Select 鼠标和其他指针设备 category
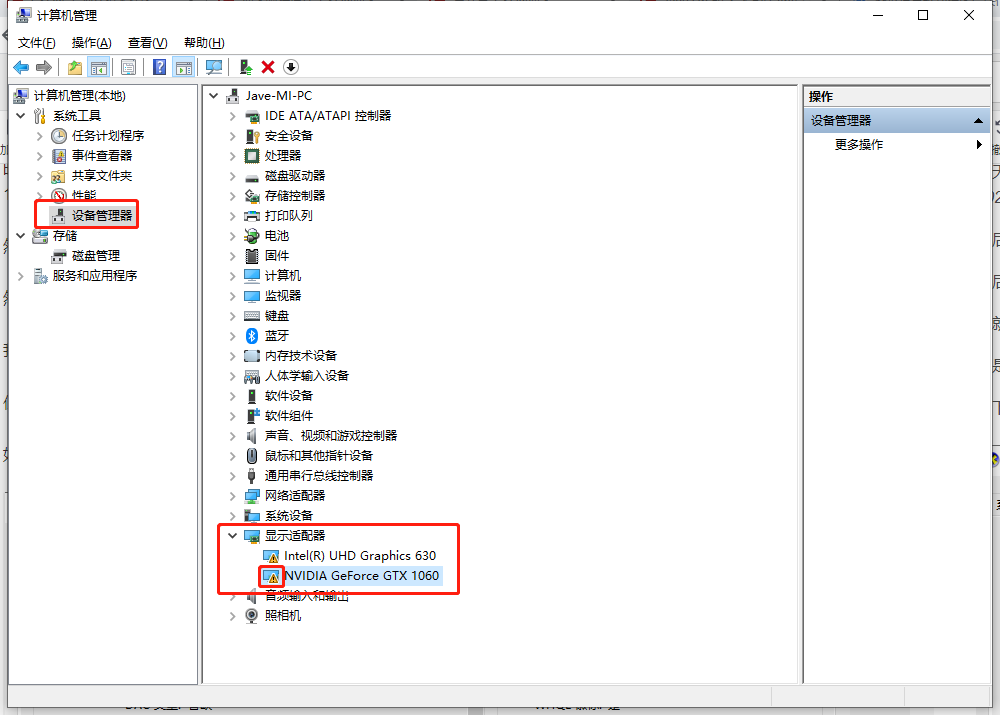 pyautogui.click(x=319, y=456)
